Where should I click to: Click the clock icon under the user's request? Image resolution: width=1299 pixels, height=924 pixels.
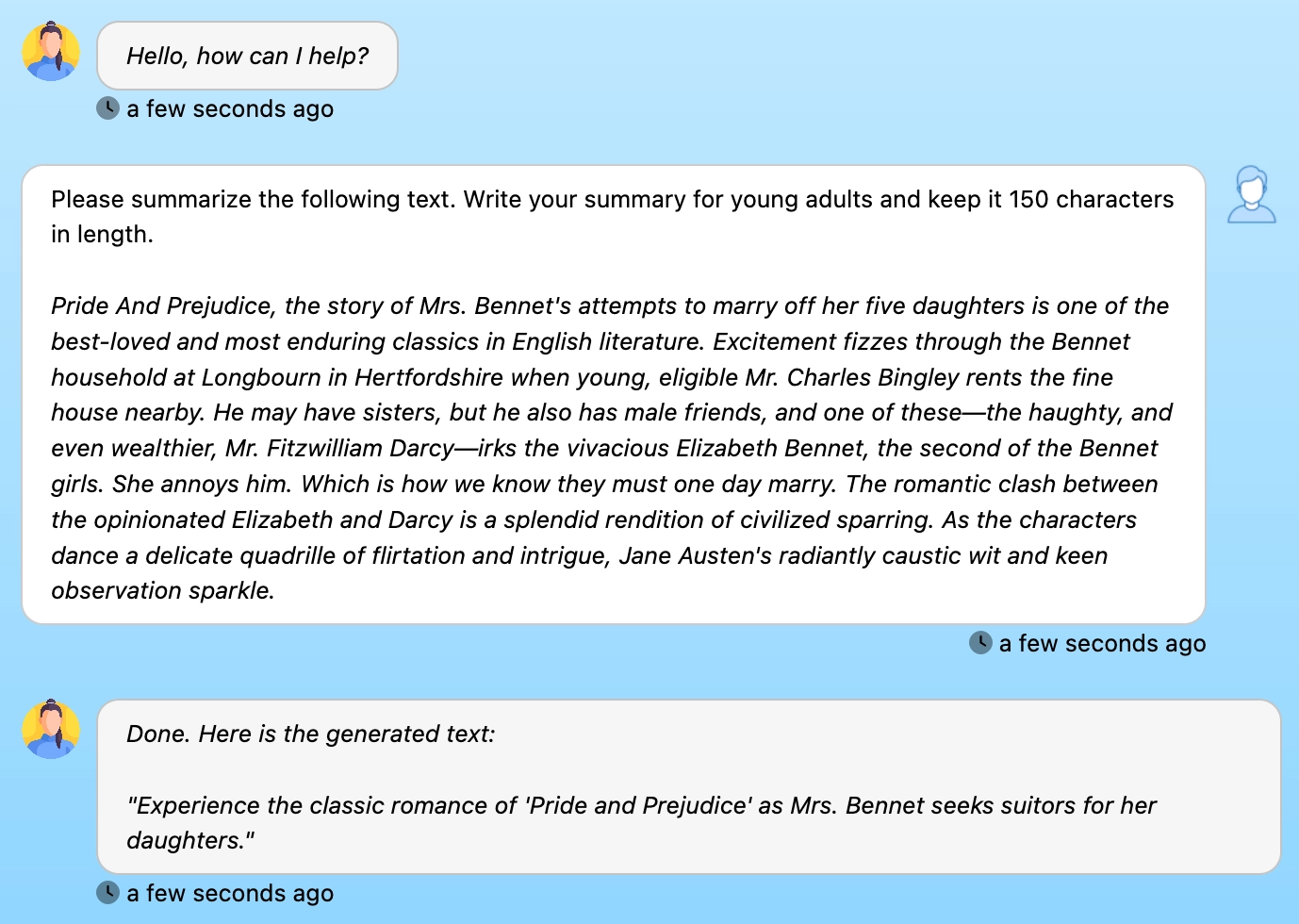click(x=980, y=643)
